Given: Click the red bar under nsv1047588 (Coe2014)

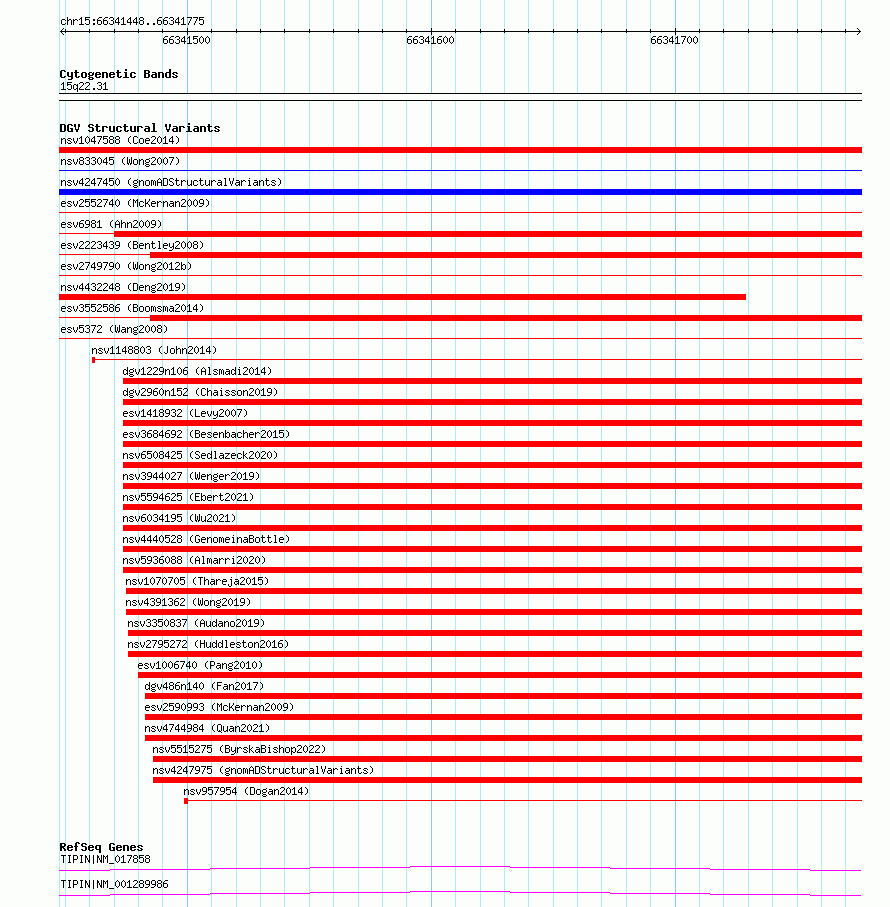Looking at the screenshot, I should click(x=460, y=150).
